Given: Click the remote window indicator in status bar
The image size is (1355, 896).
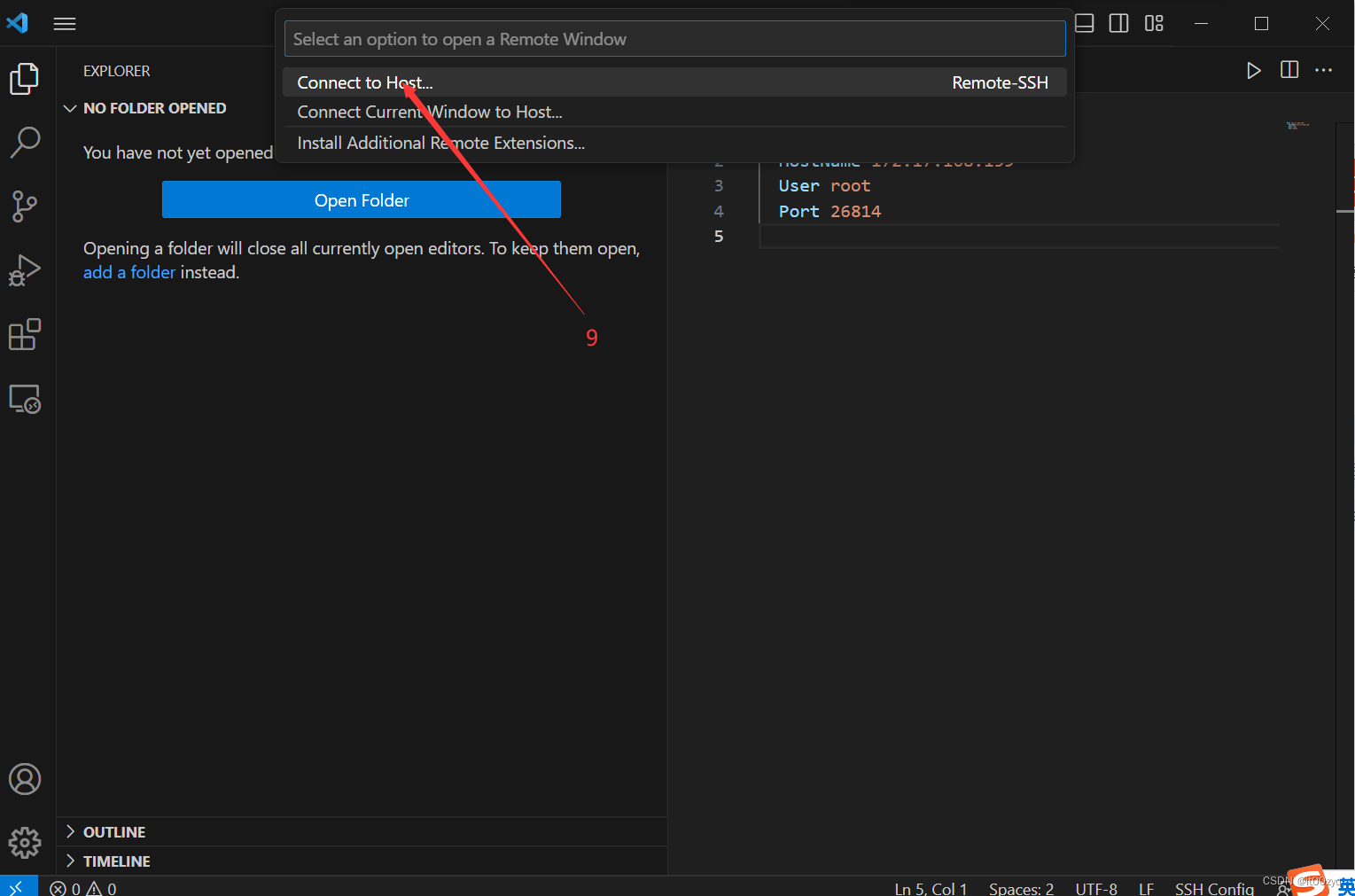Looking at the screenshot, I should point(18,887).
